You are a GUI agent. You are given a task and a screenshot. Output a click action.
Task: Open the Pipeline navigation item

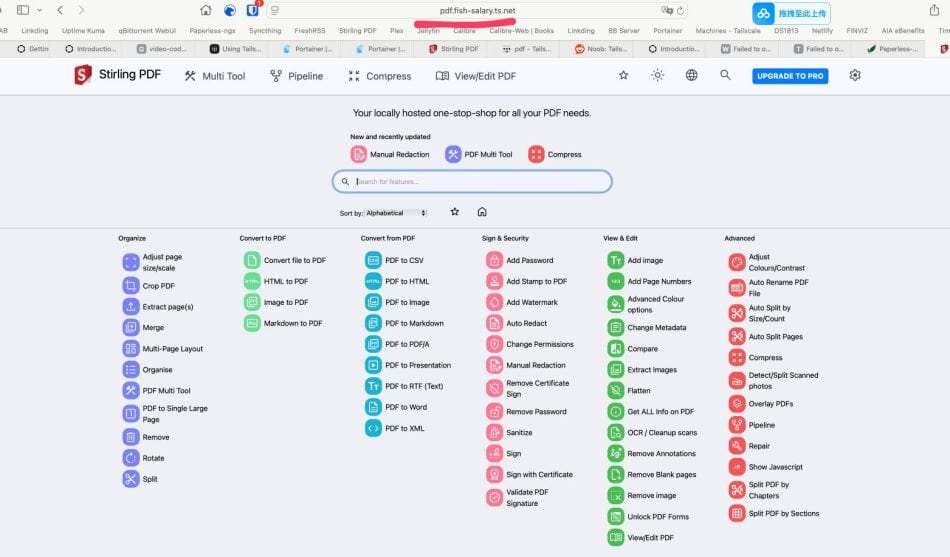coord(297,76)
